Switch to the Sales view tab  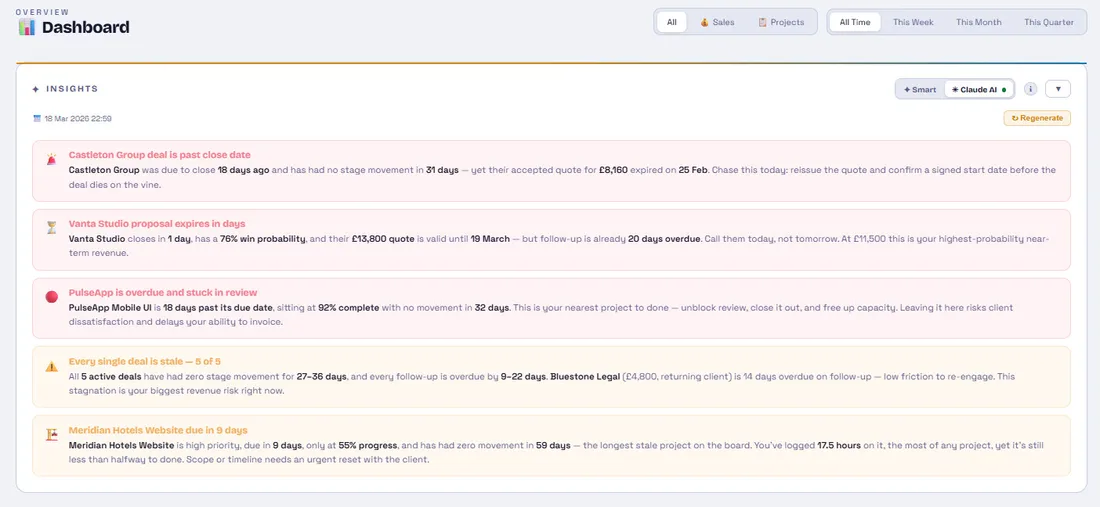[716, 22]
